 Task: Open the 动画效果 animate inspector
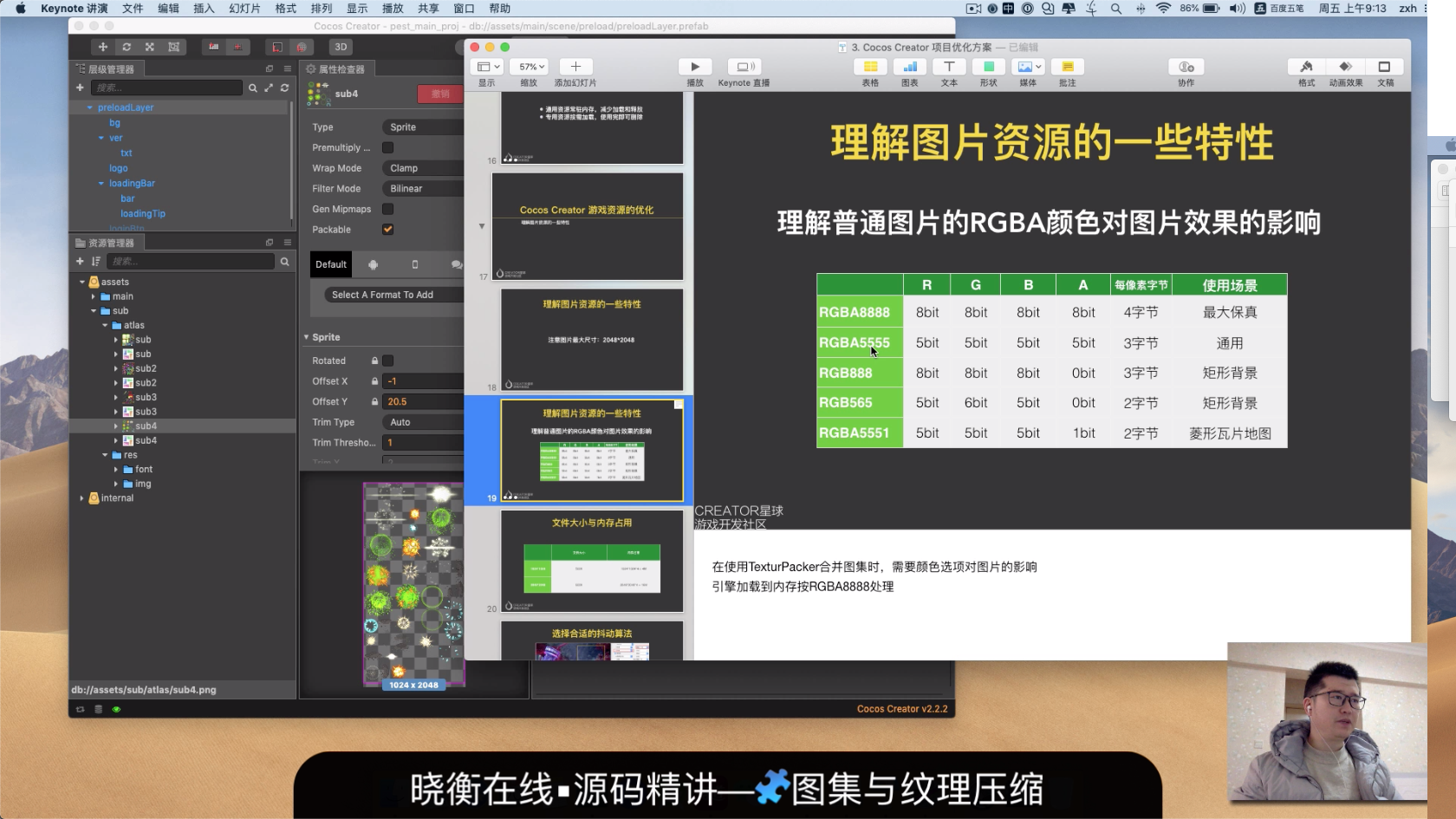click(x=1345, y=67)
